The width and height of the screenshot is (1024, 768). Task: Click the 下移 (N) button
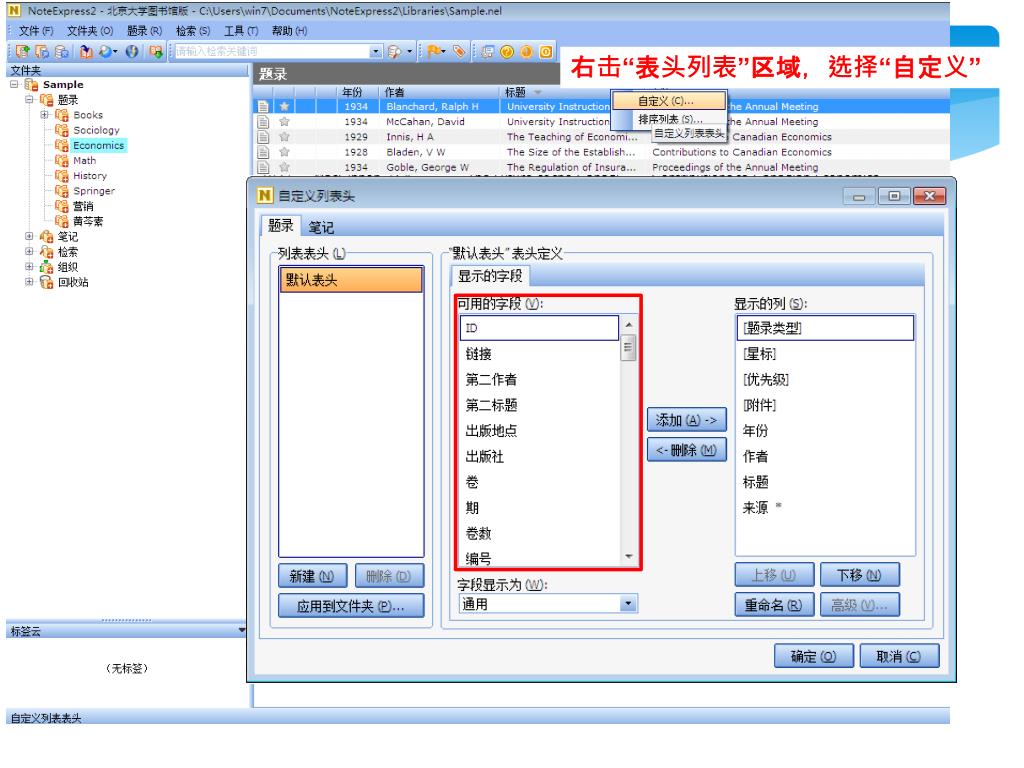859,575
